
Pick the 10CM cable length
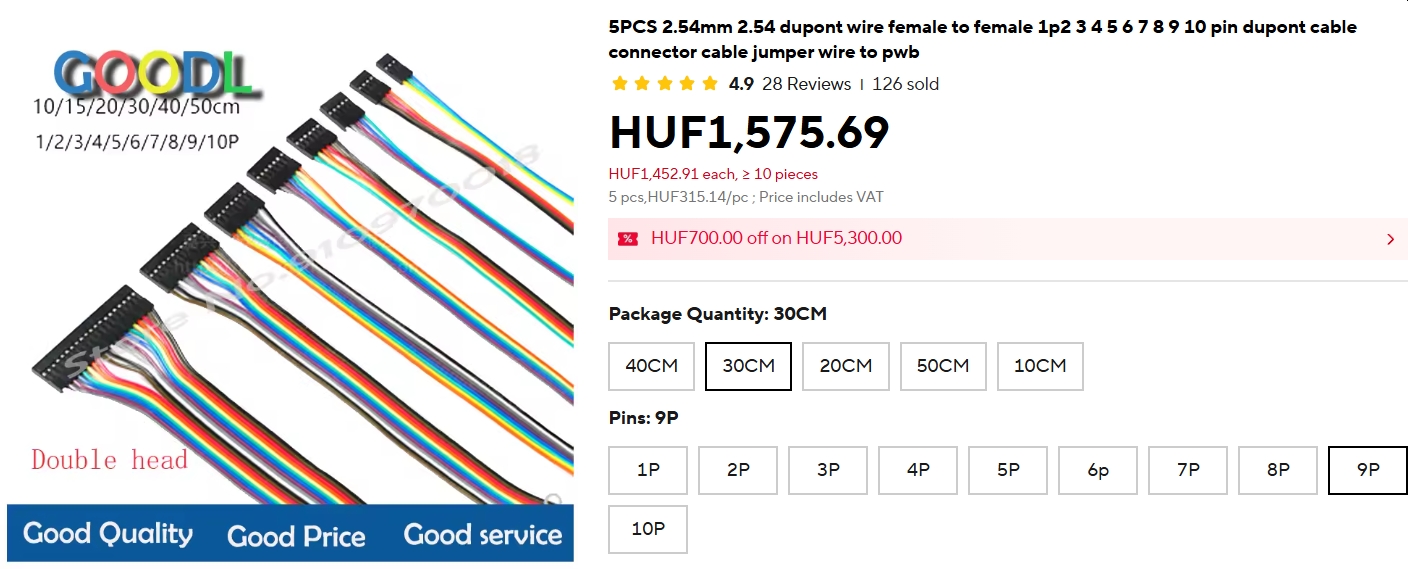point(1040,366)
